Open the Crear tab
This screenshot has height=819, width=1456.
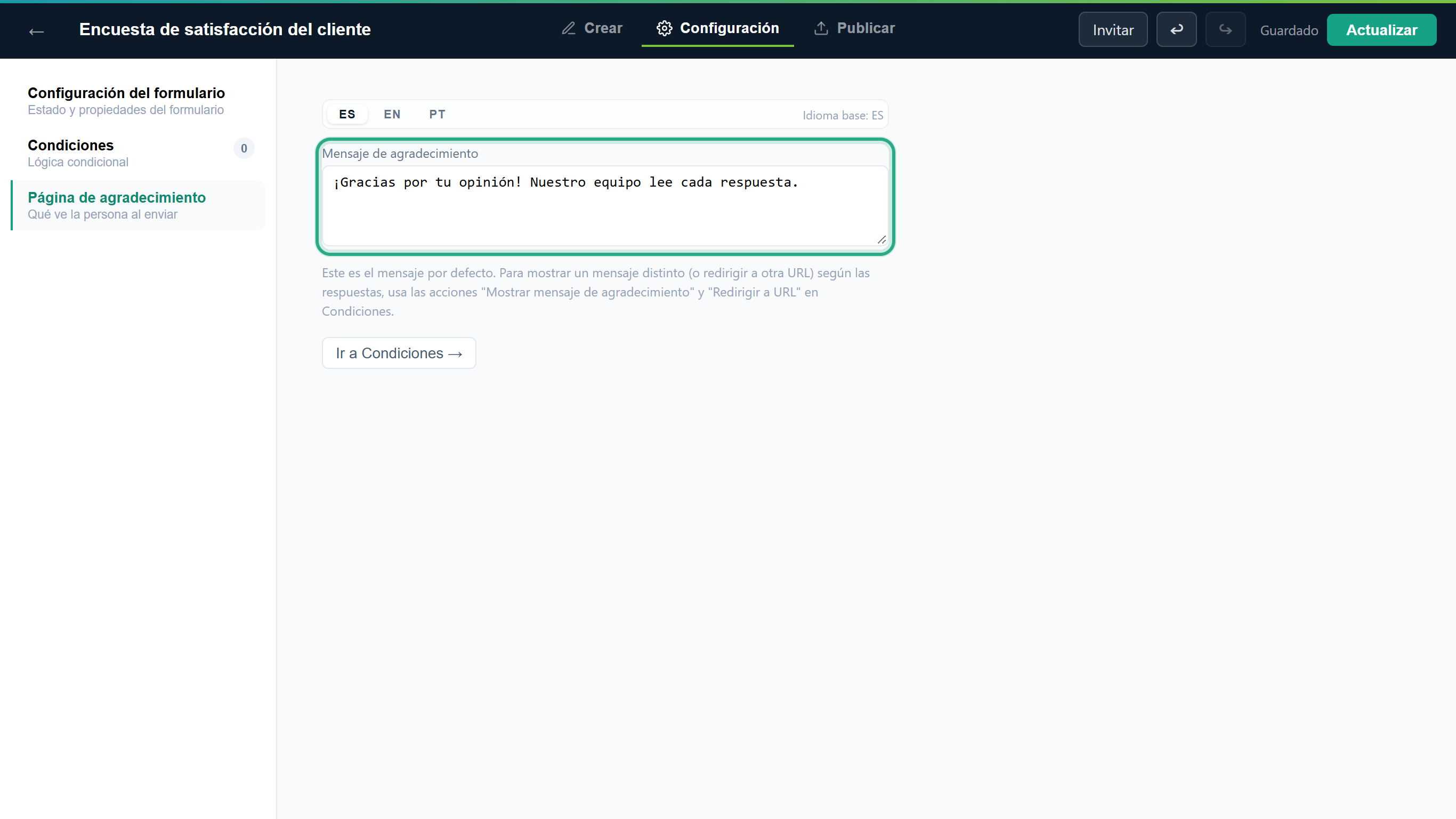tap(592, 28)
